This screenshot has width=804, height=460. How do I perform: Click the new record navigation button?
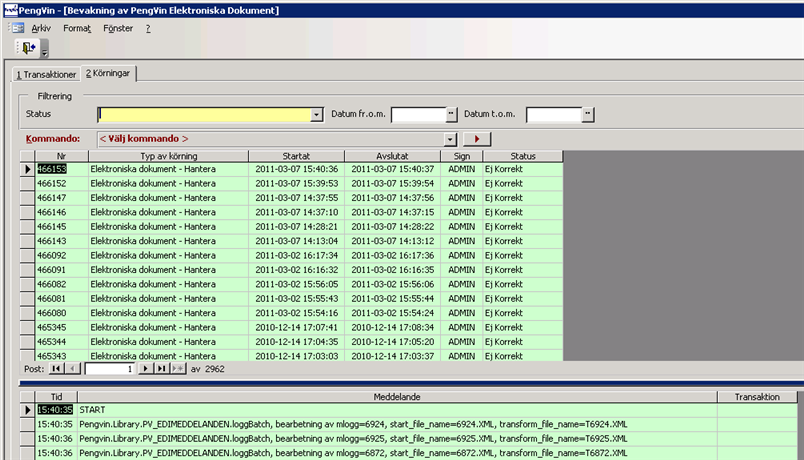click(177, 369)
